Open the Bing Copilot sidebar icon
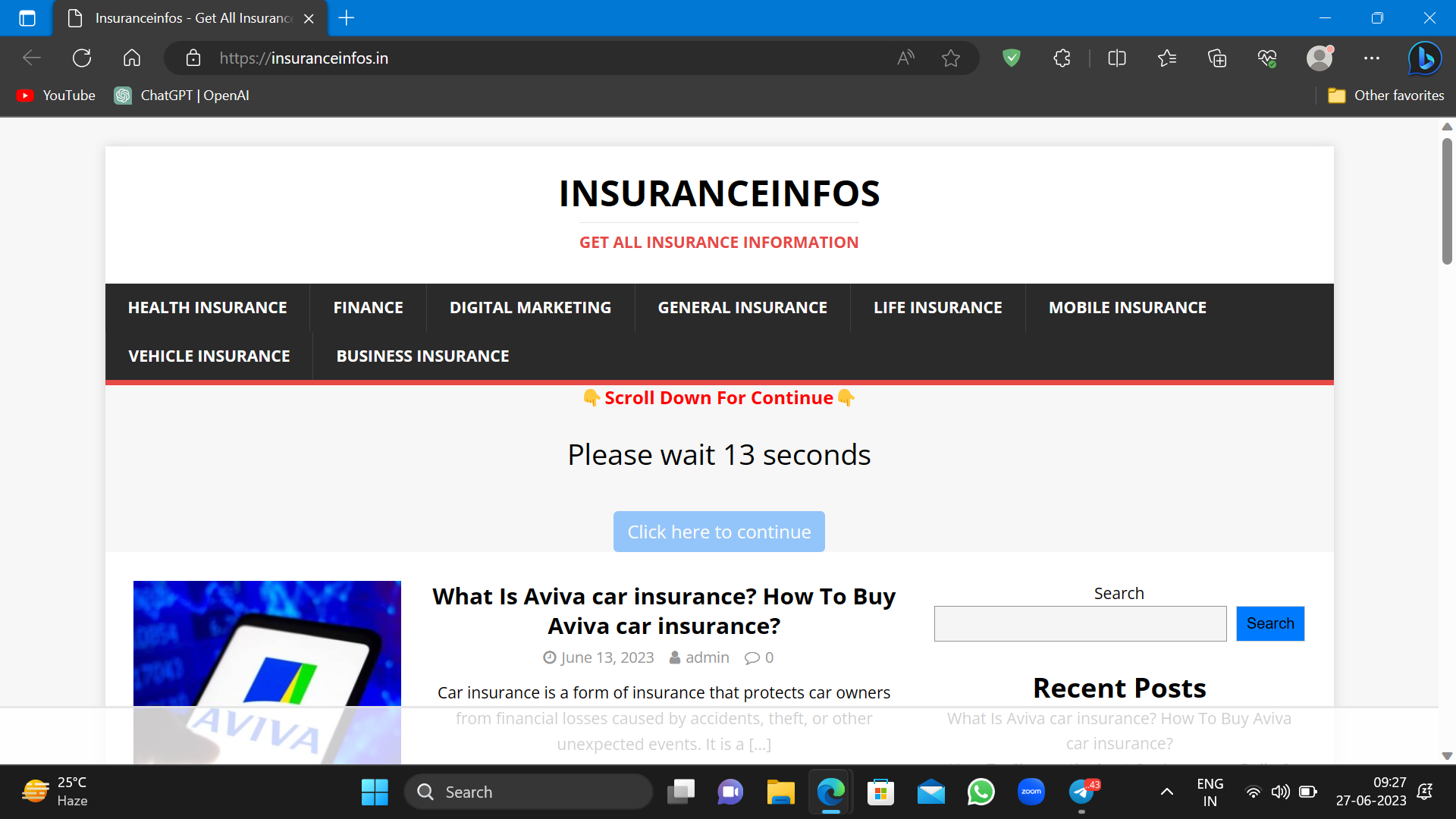Viewport: 1456px width, 819px height. coord(1425,58)
